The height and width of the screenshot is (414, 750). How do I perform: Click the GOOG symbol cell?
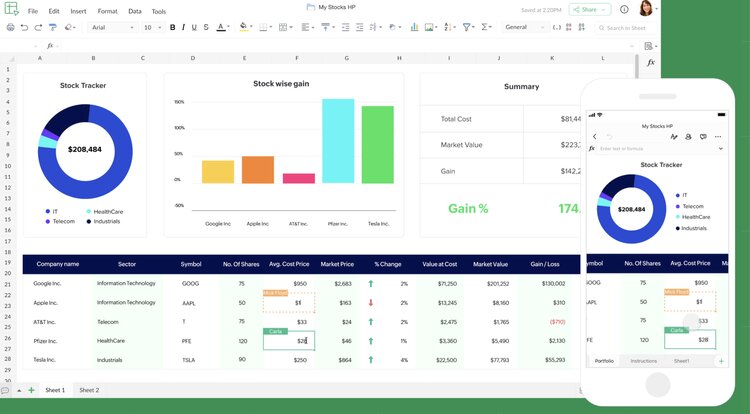pos(190,283)
